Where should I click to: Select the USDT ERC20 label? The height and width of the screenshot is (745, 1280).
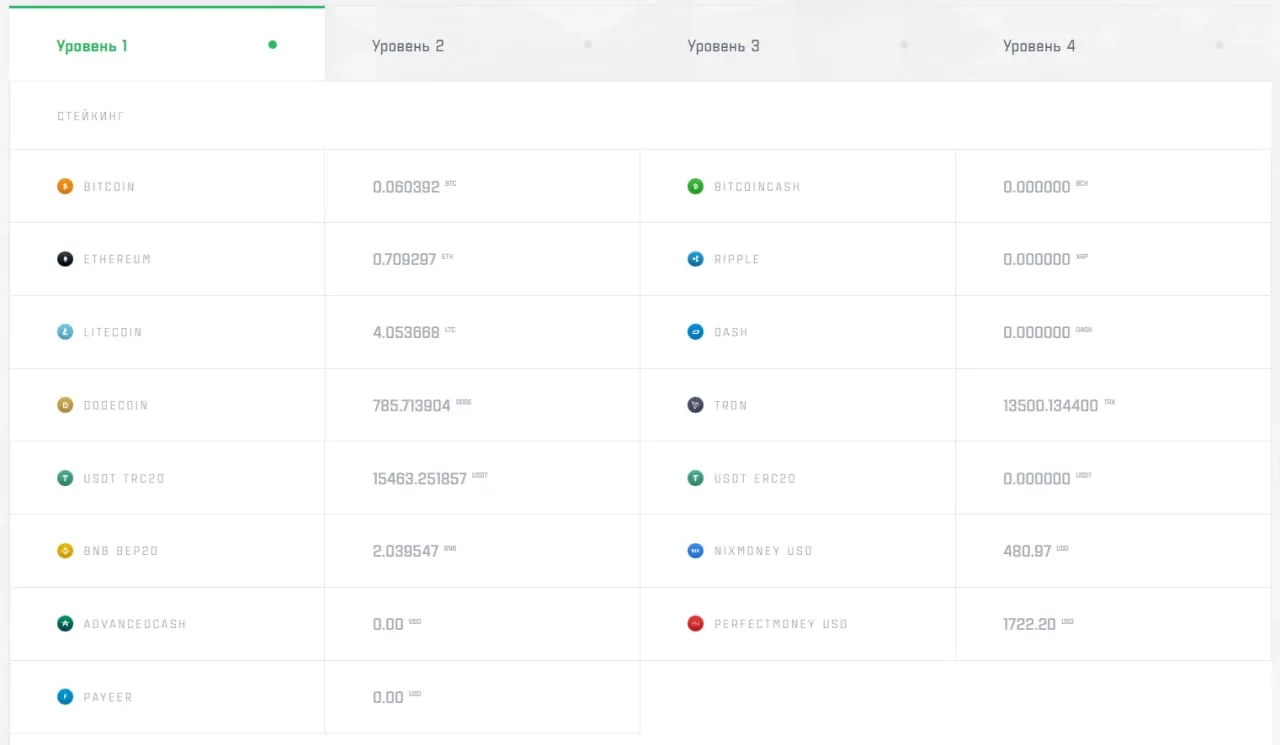pos(755,478)
